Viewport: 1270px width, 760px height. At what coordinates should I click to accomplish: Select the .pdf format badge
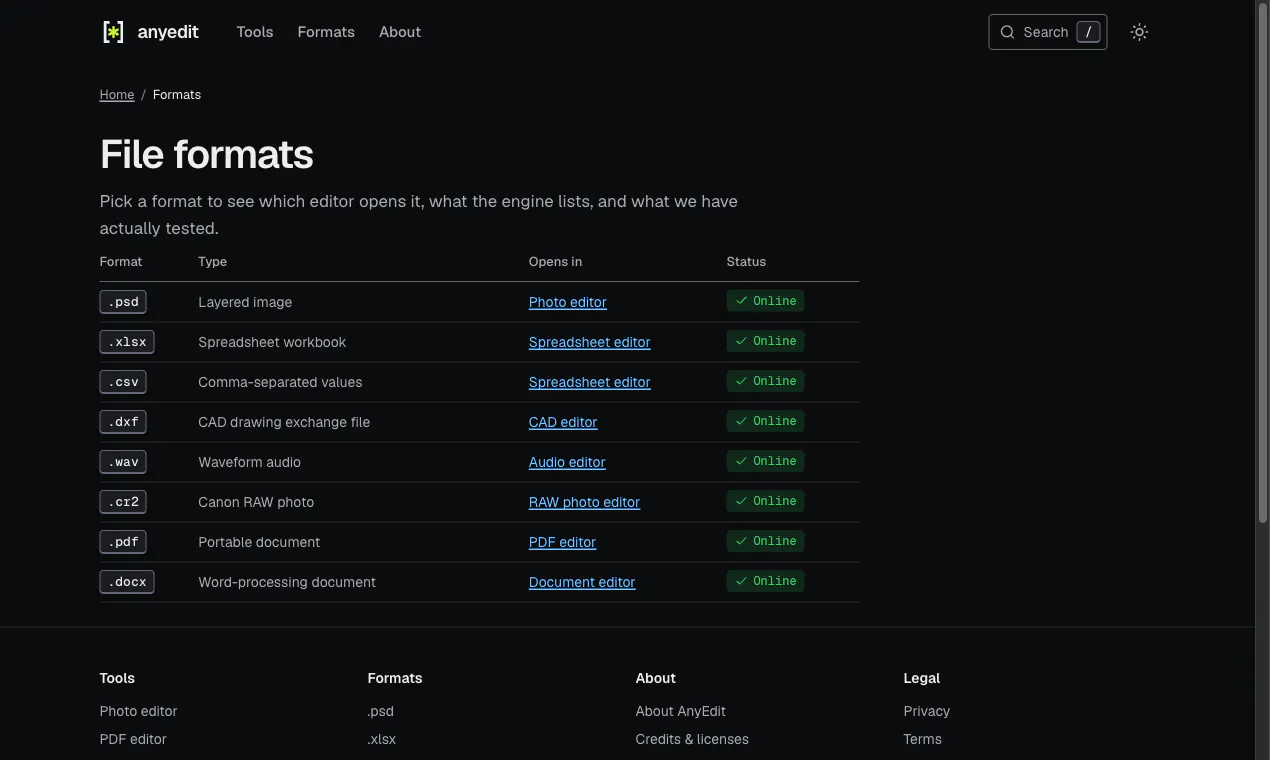coord(123,542)
